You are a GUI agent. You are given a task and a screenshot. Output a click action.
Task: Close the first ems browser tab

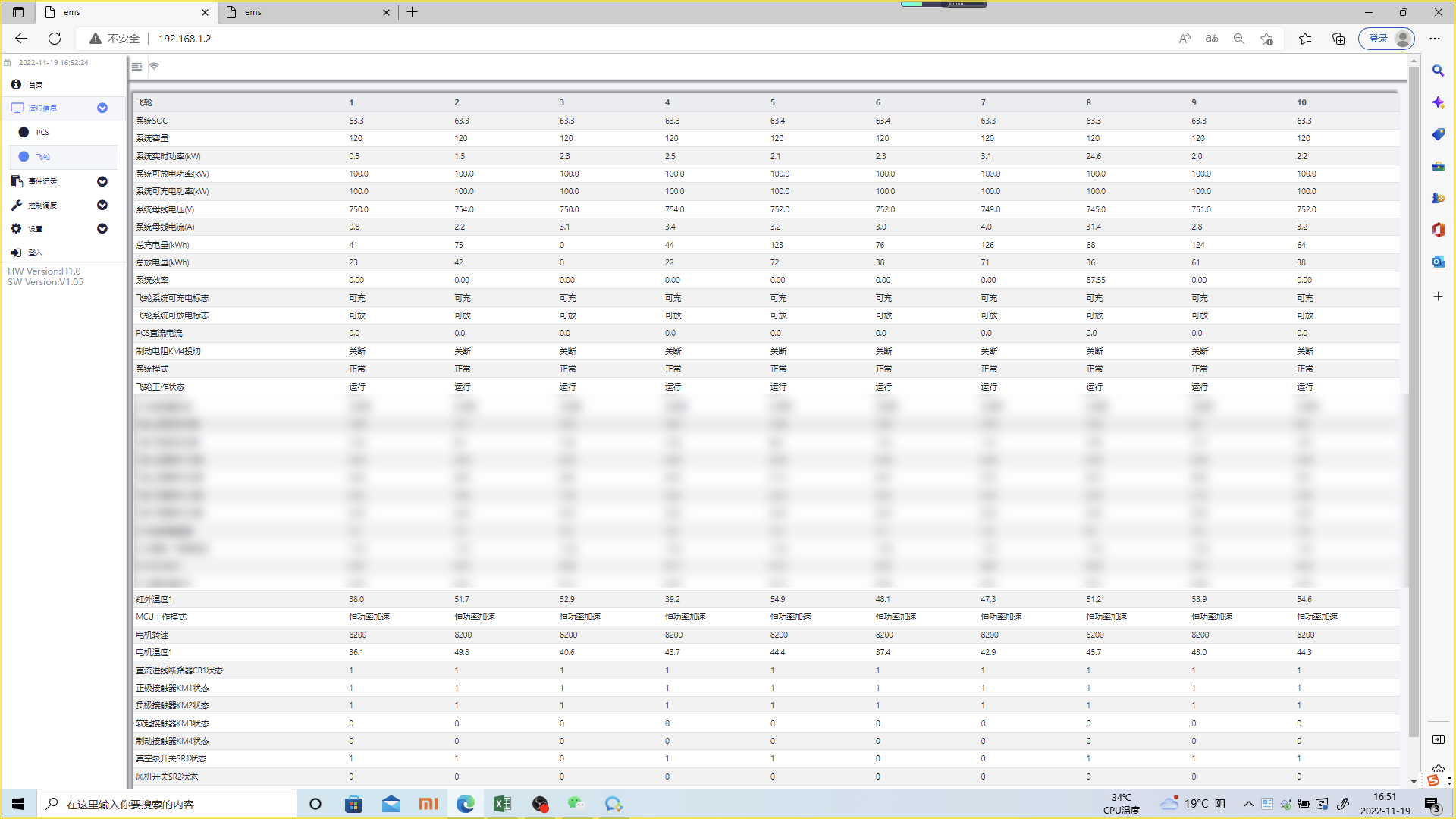205,12
